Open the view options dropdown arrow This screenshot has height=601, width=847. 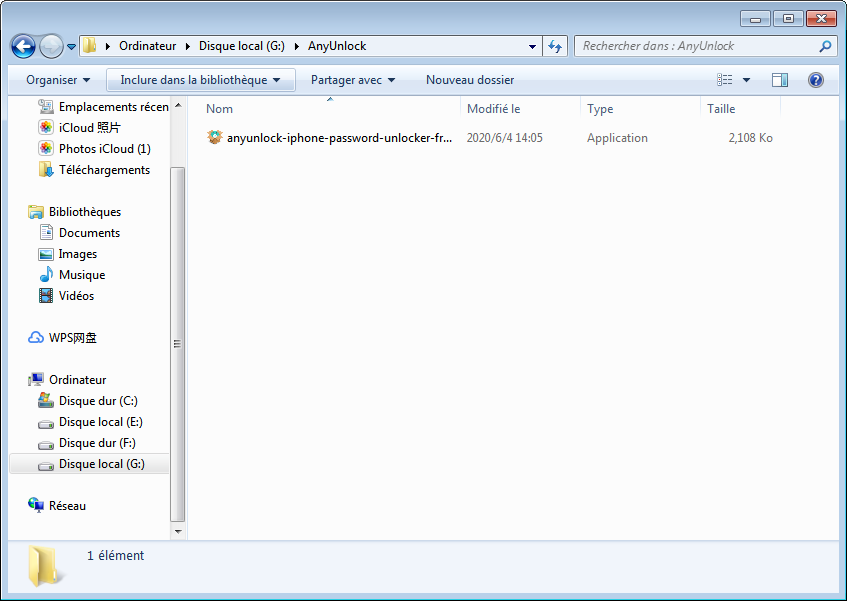(x=747, y=80)
